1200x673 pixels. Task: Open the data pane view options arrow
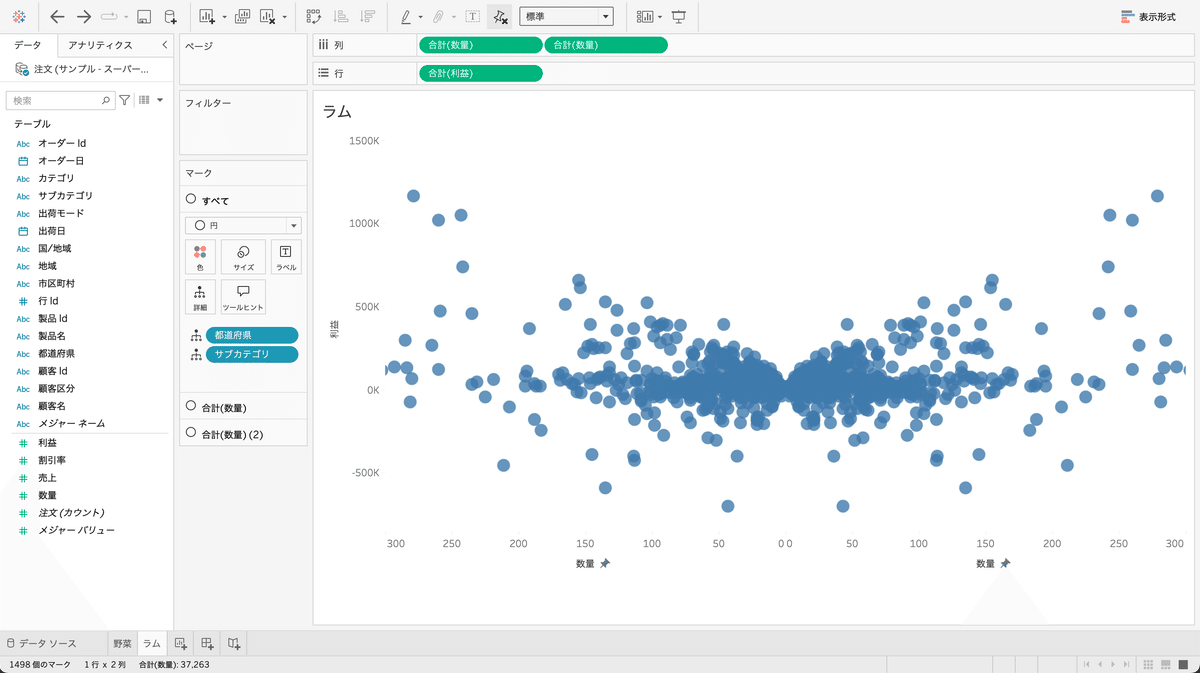(x=160, y=100)
